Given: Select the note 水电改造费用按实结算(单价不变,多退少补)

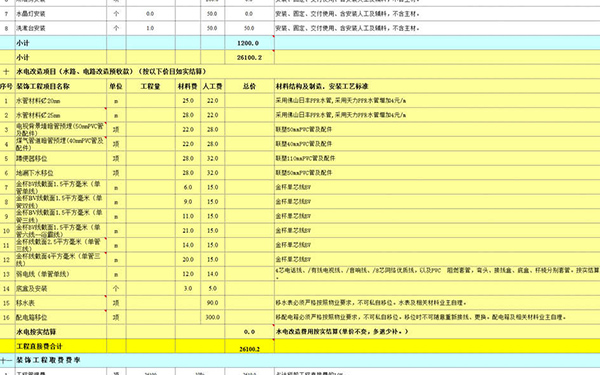Looking at the screenshot, I should click(342, 331).
